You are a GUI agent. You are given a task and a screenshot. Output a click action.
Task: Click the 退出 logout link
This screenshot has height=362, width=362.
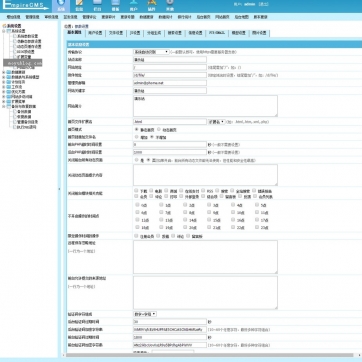coord(263,4)
